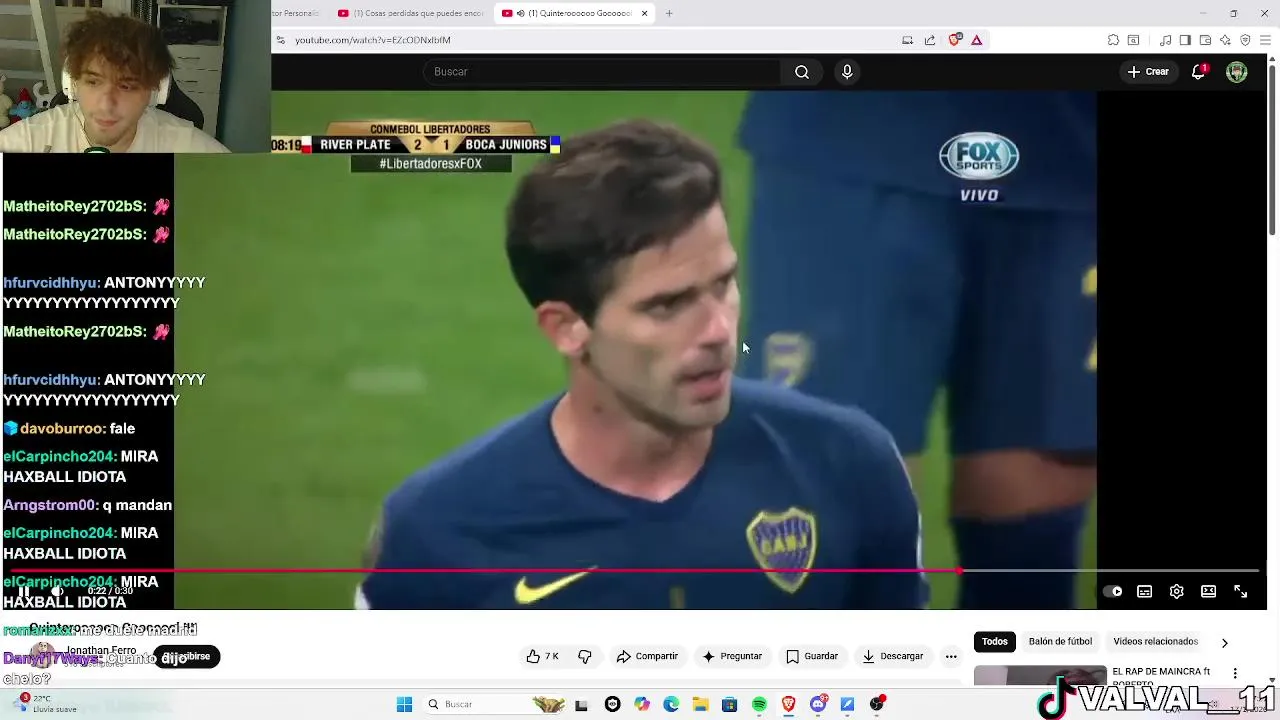
Task: Pause the video with the player control
Action: (24, 592)
